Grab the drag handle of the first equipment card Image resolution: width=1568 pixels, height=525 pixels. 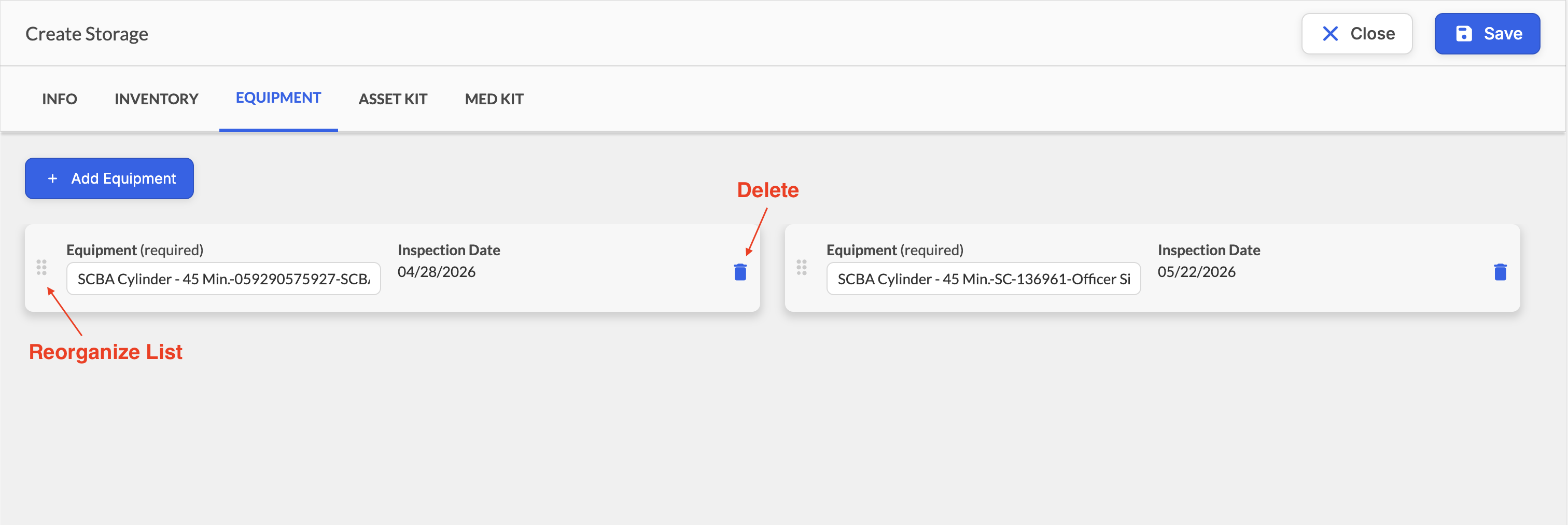coord(41,267)
